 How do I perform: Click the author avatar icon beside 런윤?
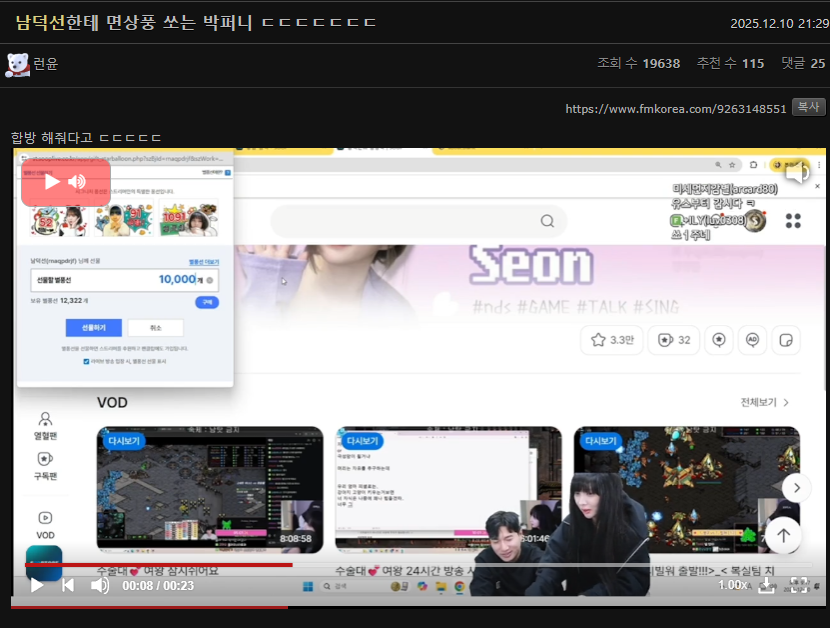click(18, 64)
